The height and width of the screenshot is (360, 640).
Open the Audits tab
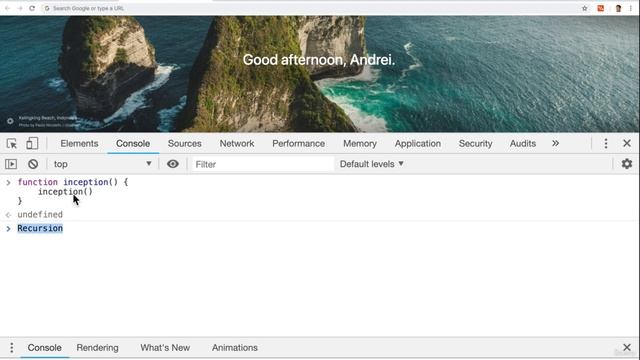click(522, 144)
